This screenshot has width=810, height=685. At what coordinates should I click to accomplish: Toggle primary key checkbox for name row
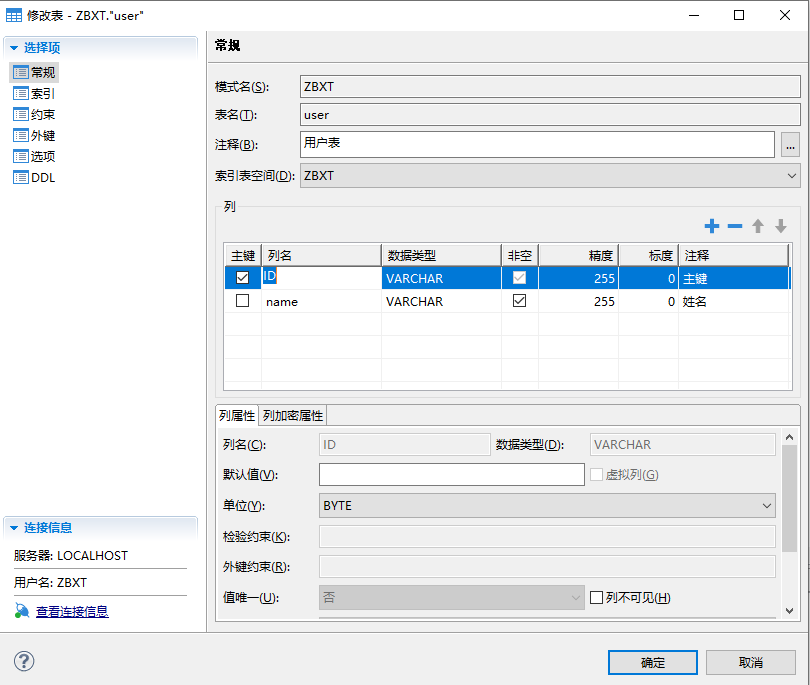pyautogui.click(x=242, y=301)
